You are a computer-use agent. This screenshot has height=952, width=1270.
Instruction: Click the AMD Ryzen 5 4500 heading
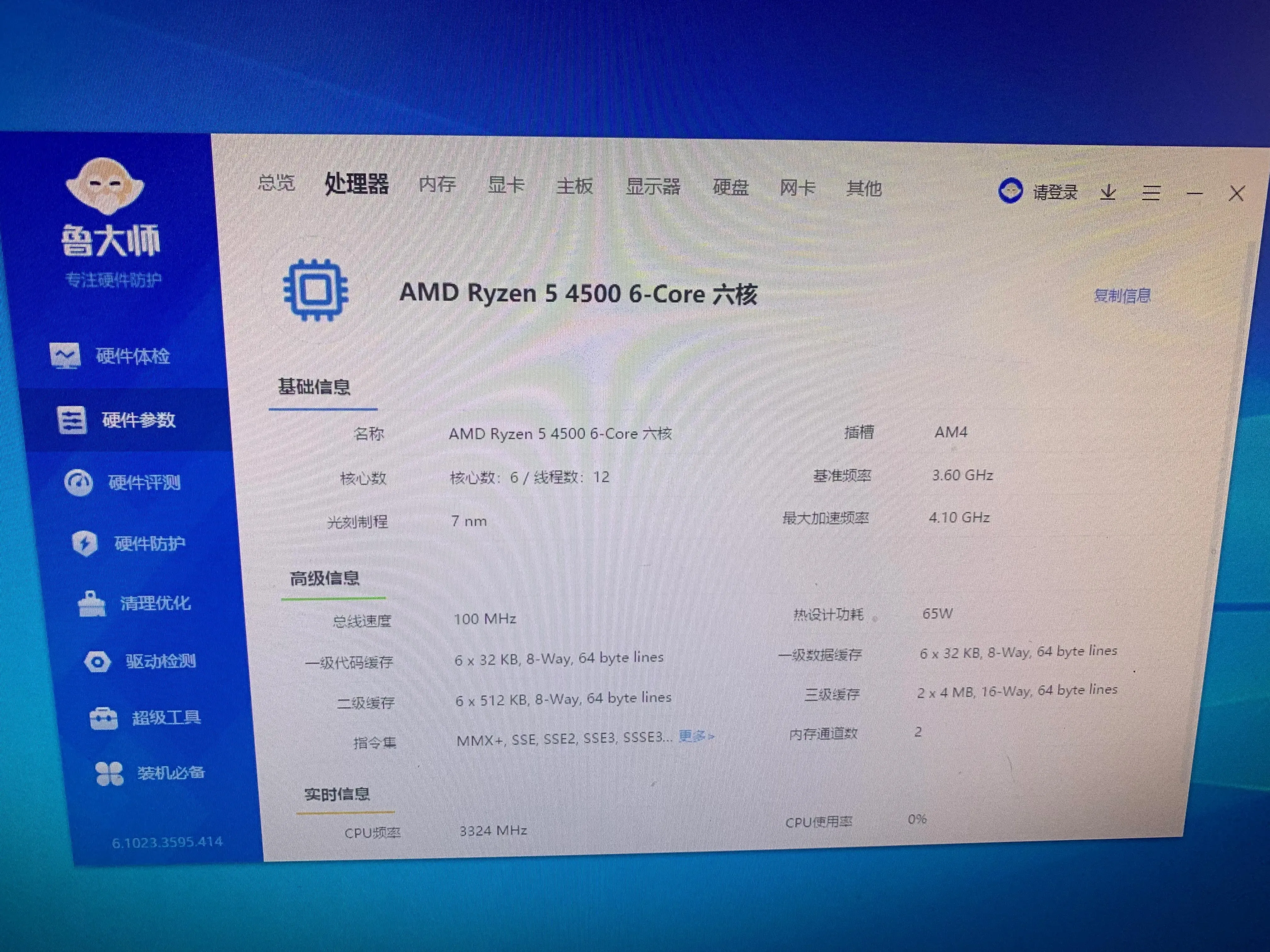[578, 294]
